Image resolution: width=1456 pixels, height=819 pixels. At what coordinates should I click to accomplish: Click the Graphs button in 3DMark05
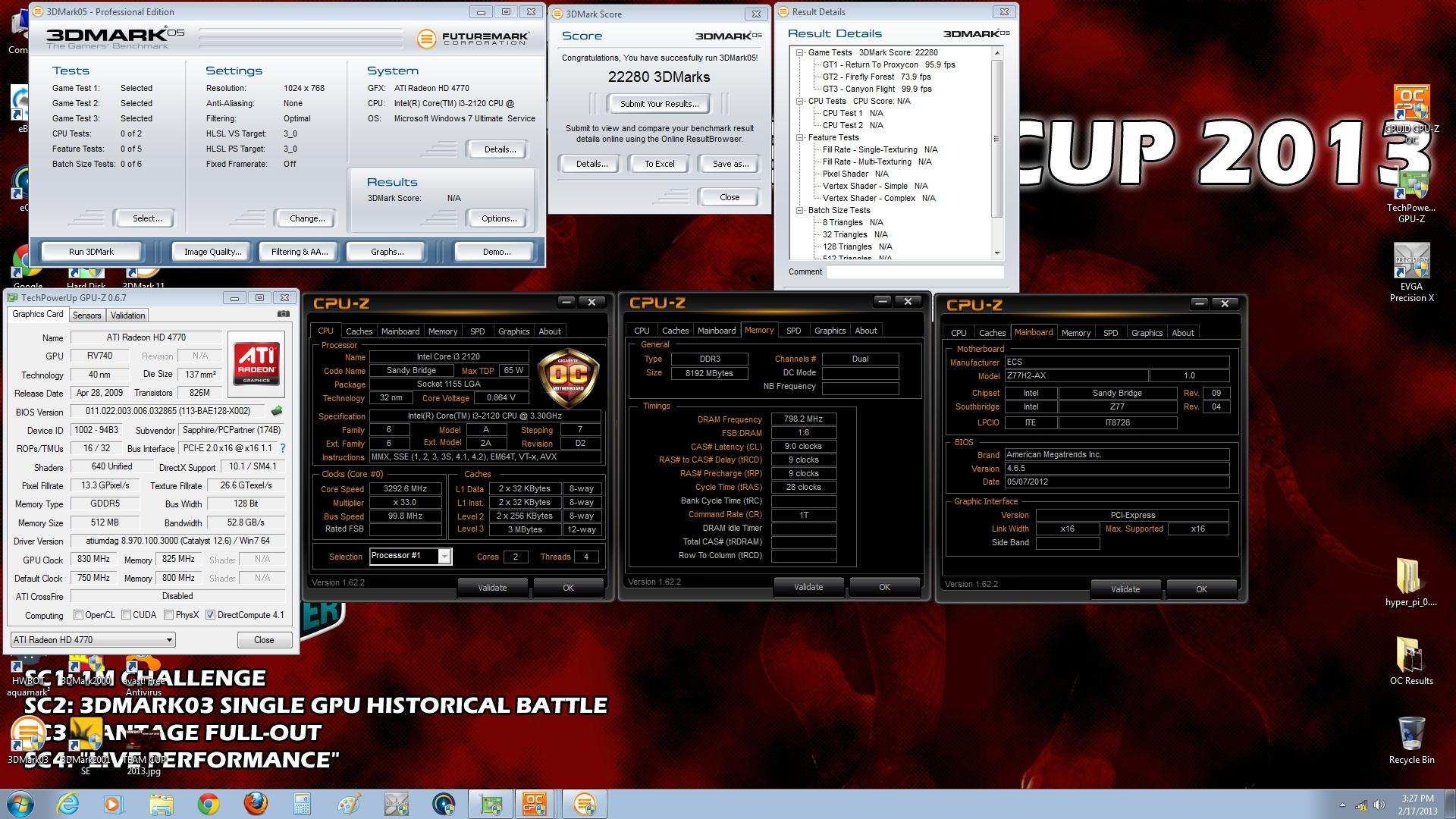pos(387,252)
